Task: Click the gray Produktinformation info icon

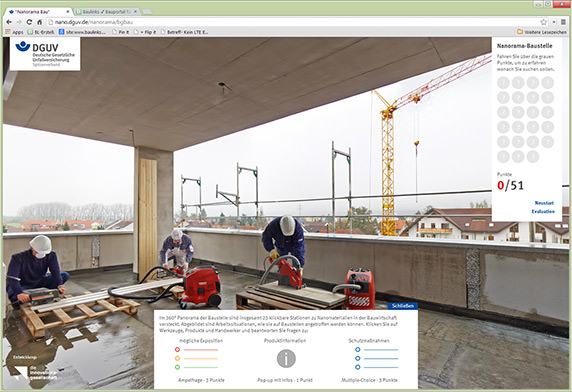Action: 286,358
